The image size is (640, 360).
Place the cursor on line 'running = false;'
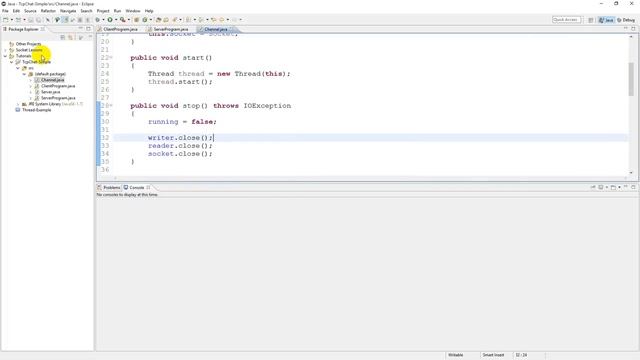pos(182,122)
